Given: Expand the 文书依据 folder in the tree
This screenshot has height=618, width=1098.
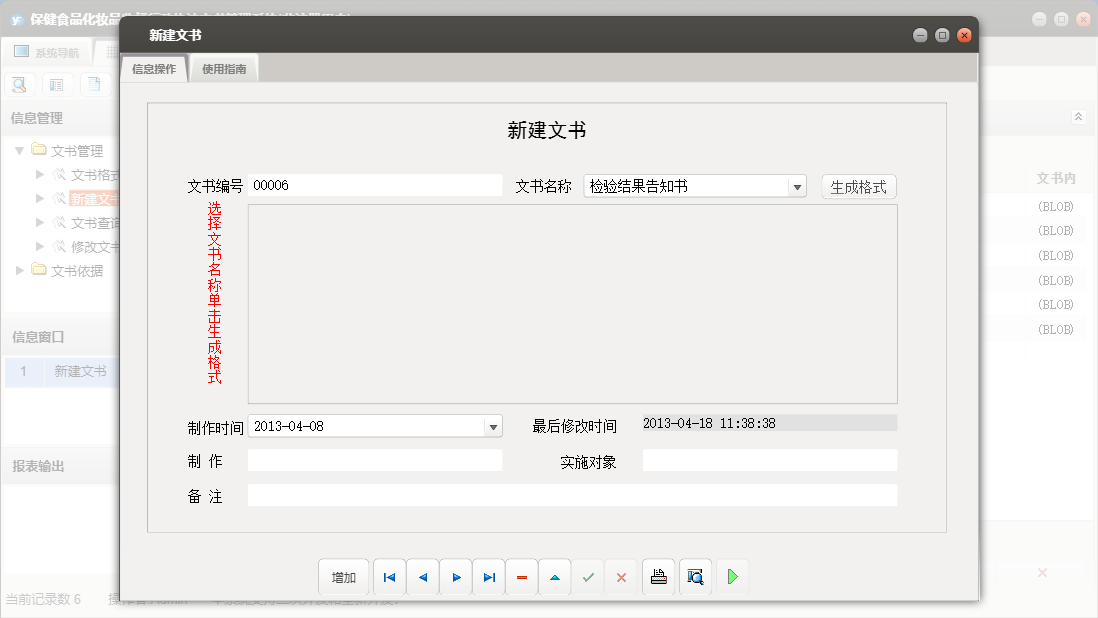Looking at the screenshot, I should [17, 270].
